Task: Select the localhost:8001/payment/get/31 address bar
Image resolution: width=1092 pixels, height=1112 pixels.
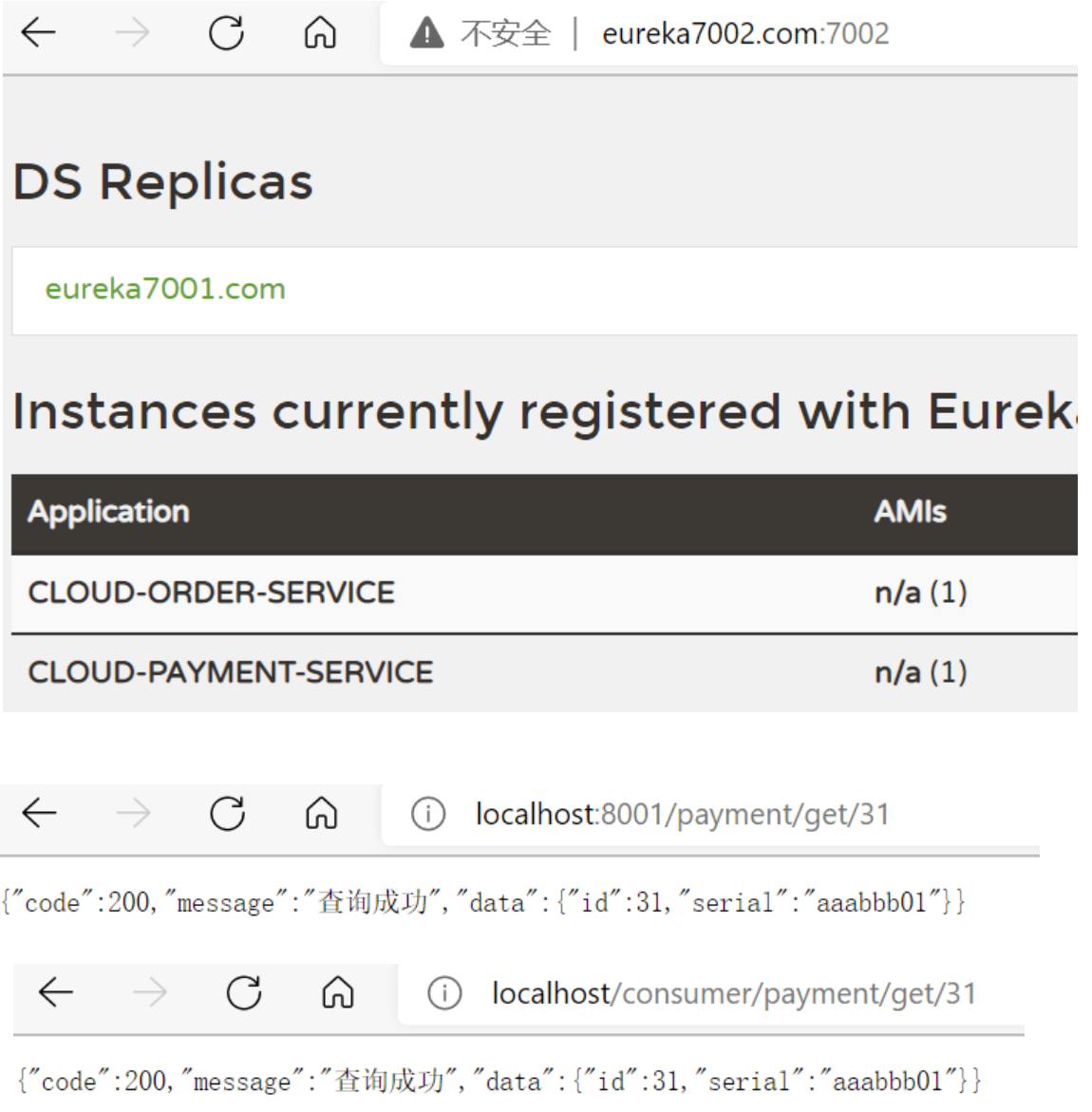Action: click(682, 814)
